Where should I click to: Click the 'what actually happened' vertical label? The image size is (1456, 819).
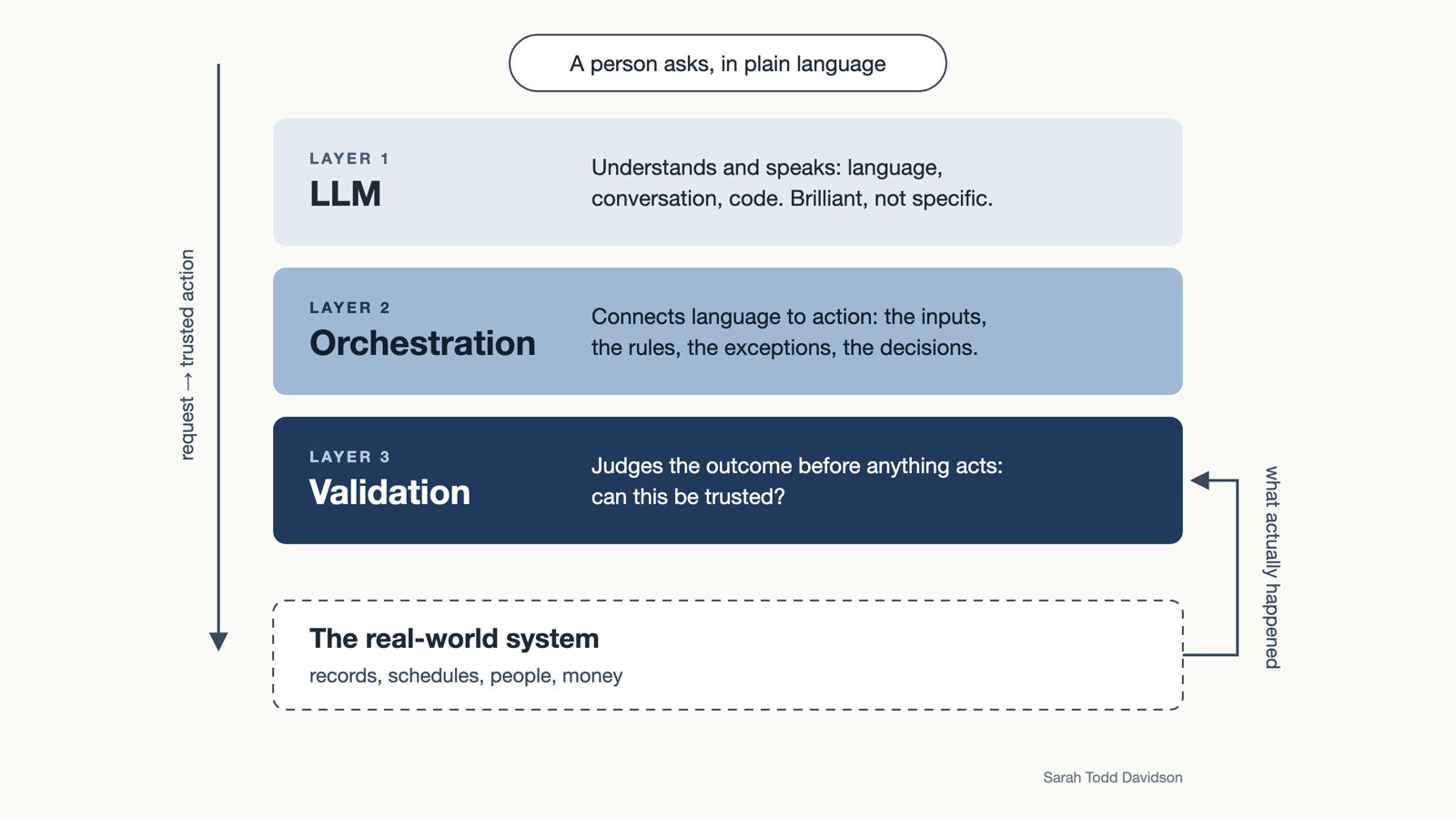pos(1271,568)
